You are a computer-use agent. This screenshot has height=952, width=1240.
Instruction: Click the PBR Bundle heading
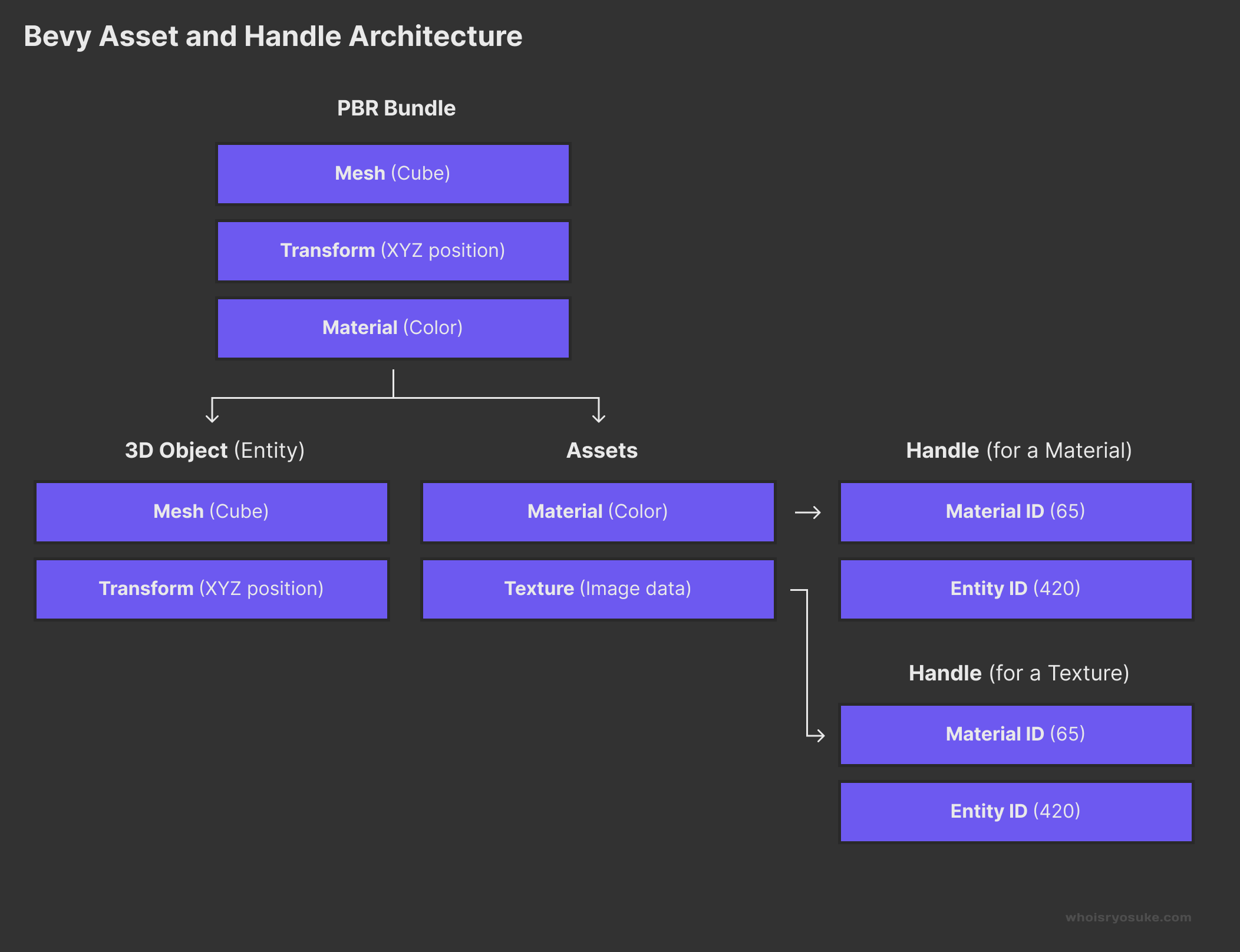pyautogui.click(x=395, y=108)
